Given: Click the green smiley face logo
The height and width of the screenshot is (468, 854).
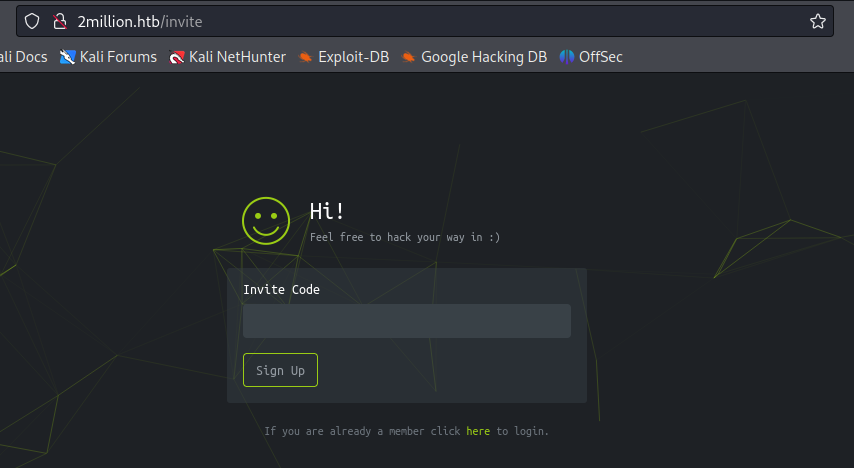Looking at the screenshot, I should [266, 221].
